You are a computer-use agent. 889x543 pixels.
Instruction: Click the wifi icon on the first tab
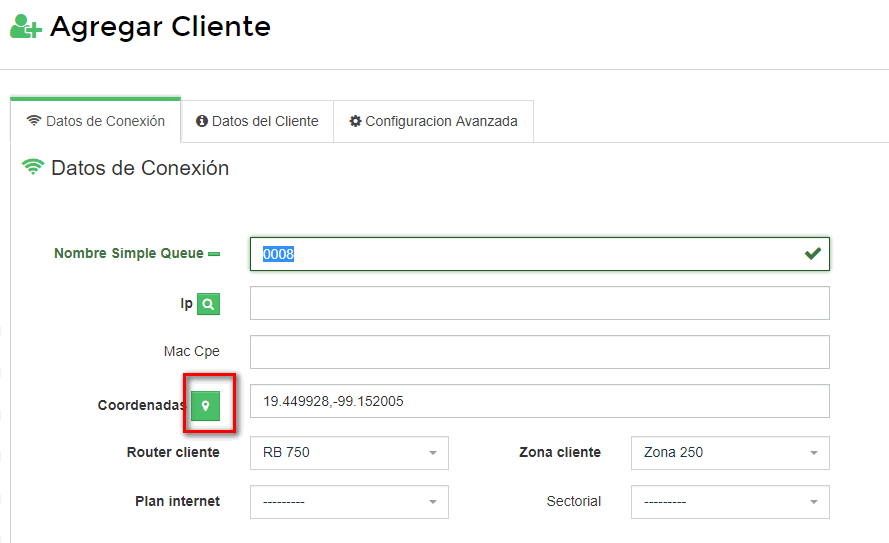pyautogui.click(x=34, y=121)
